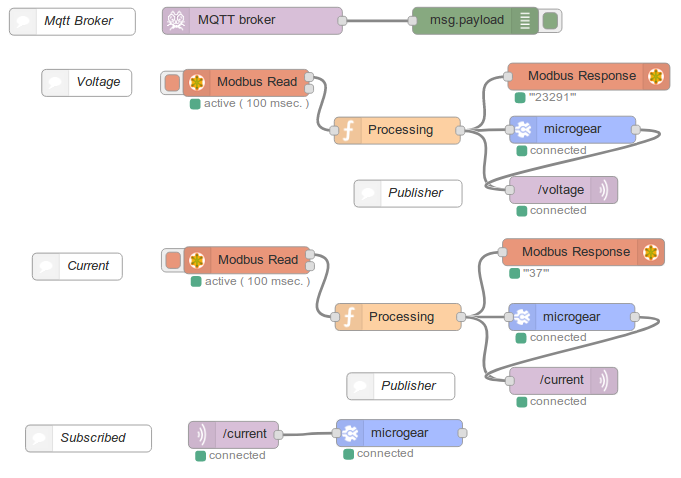Image resolution: width=681 pixels, height=478 pixels.
Task: Click Modbus Response label above "37" status
Action: 576,252
